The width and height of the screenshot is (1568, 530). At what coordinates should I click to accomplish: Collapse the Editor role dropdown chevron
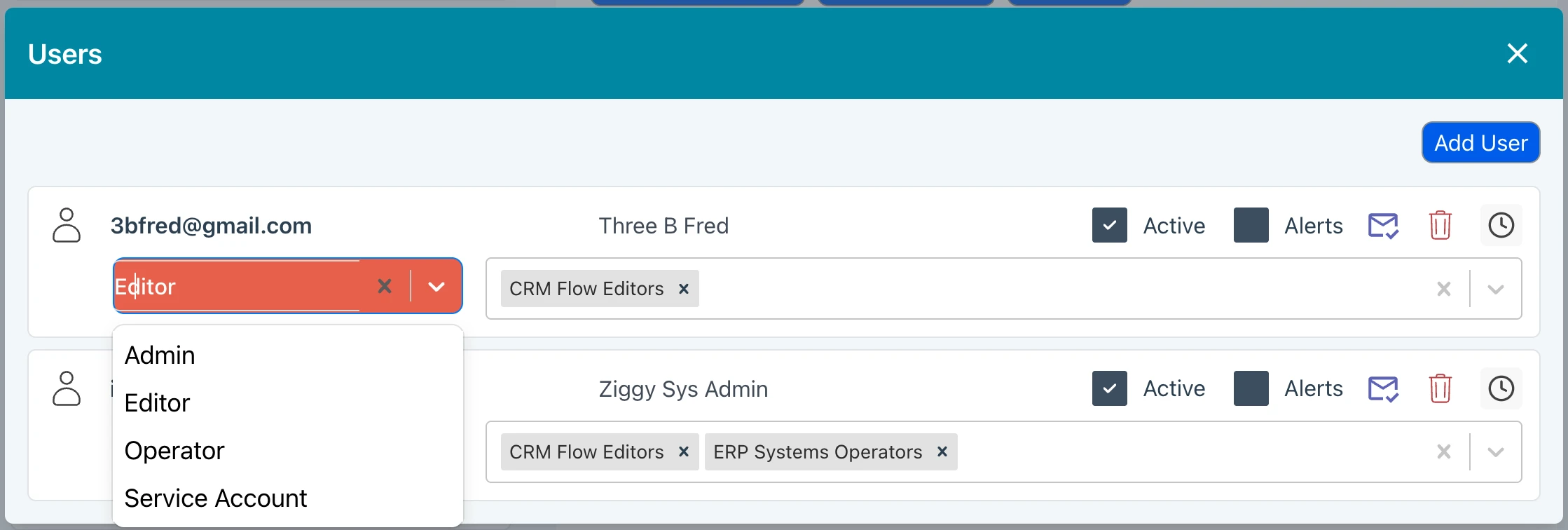436,287
